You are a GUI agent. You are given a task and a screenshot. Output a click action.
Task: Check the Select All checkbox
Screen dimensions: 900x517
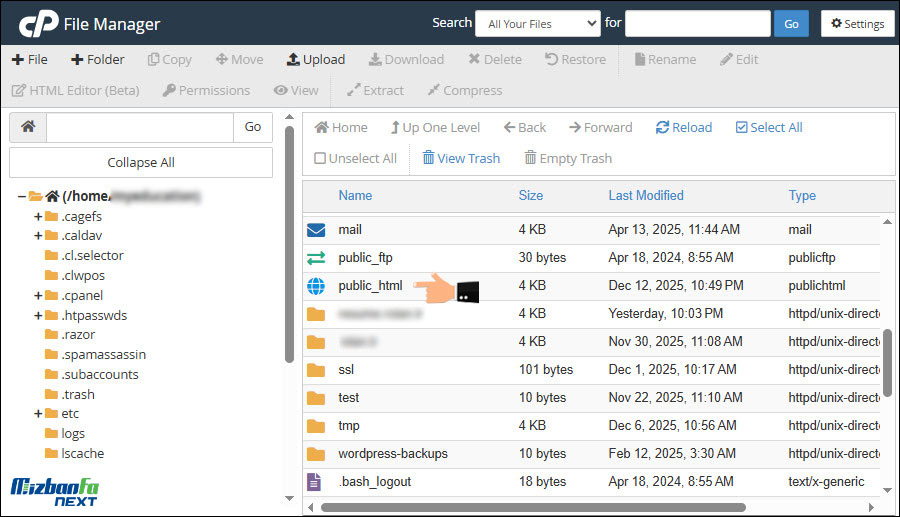741,127
